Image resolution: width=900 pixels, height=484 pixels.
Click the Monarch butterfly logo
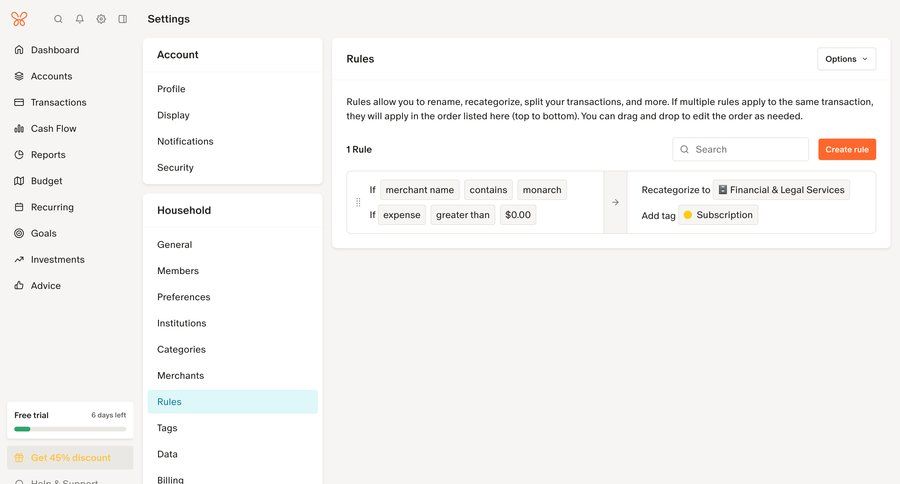pyautogui.click(x=19, y=19)
